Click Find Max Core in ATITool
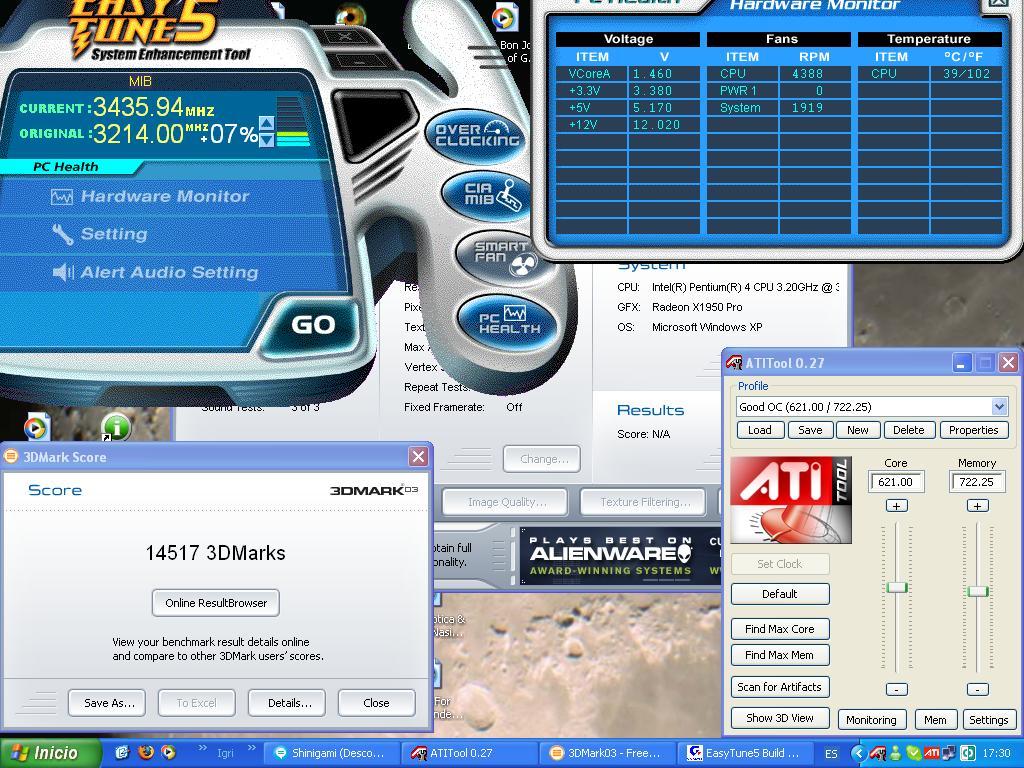The width and height of the screenshot is (1024, 768). tap(780, 630)
